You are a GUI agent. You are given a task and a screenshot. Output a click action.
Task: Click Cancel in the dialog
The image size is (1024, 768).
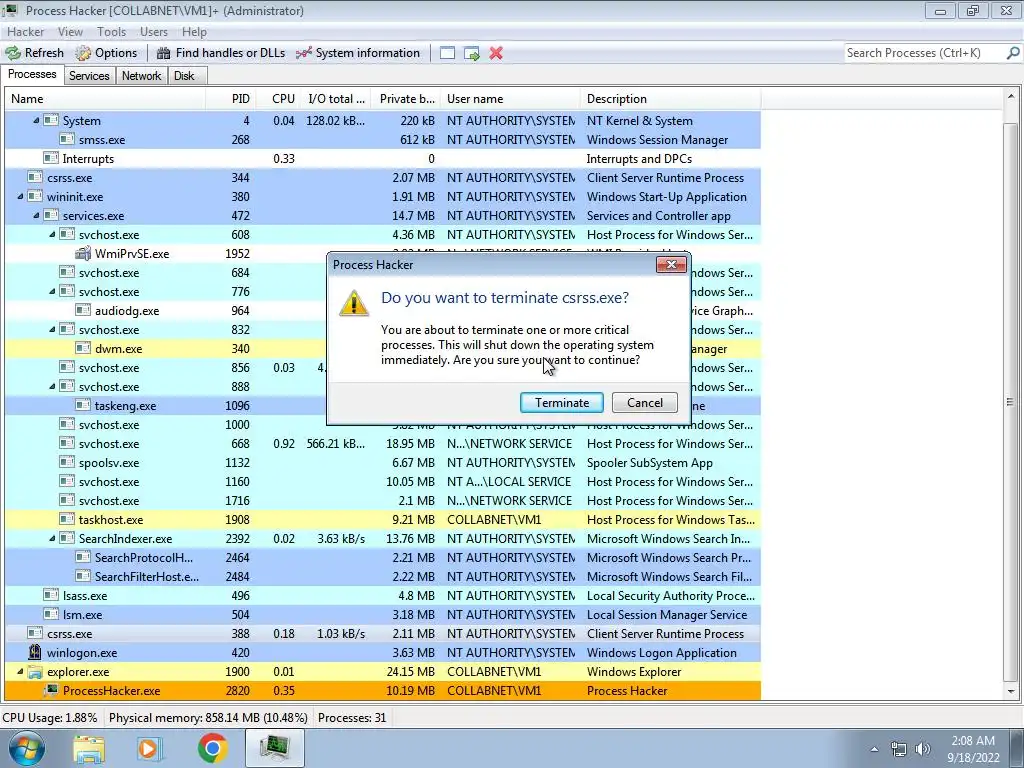coord(645,402)
